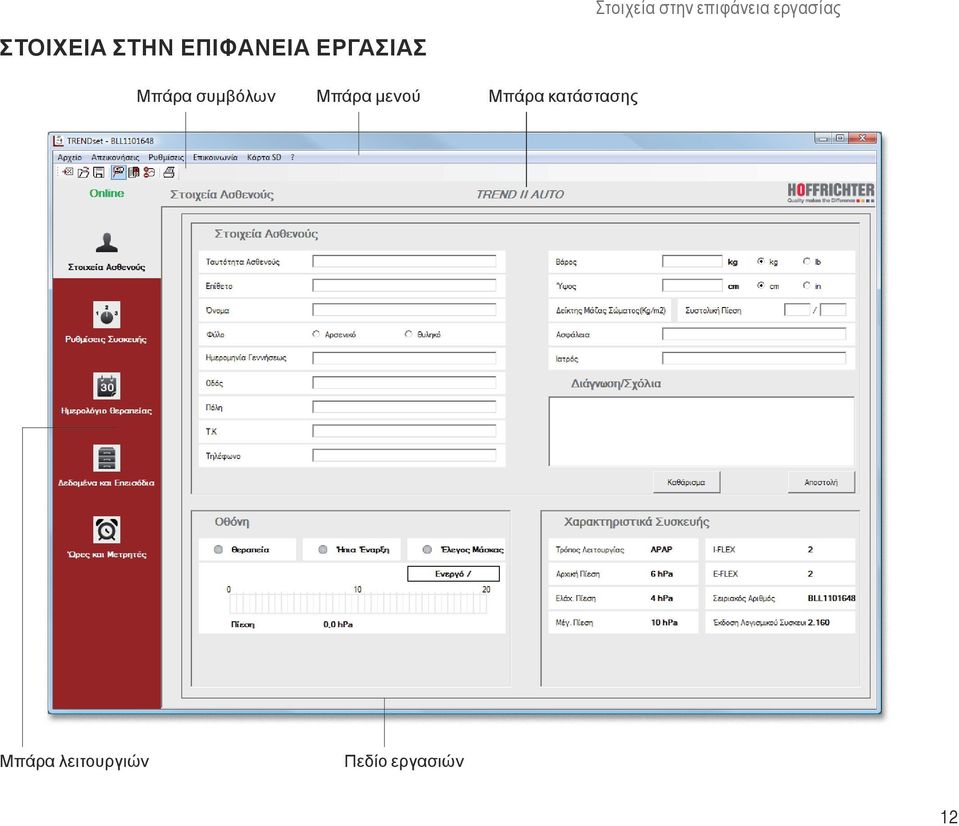Click the Ενεργό / status box
Image resolution: width=959 pixels, height=826 pixels.
point(453,573)
